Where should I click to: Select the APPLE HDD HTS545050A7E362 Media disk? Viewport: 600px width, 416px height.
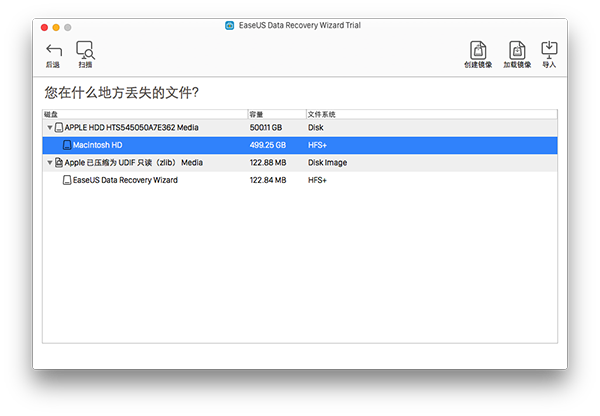point(300,127)
